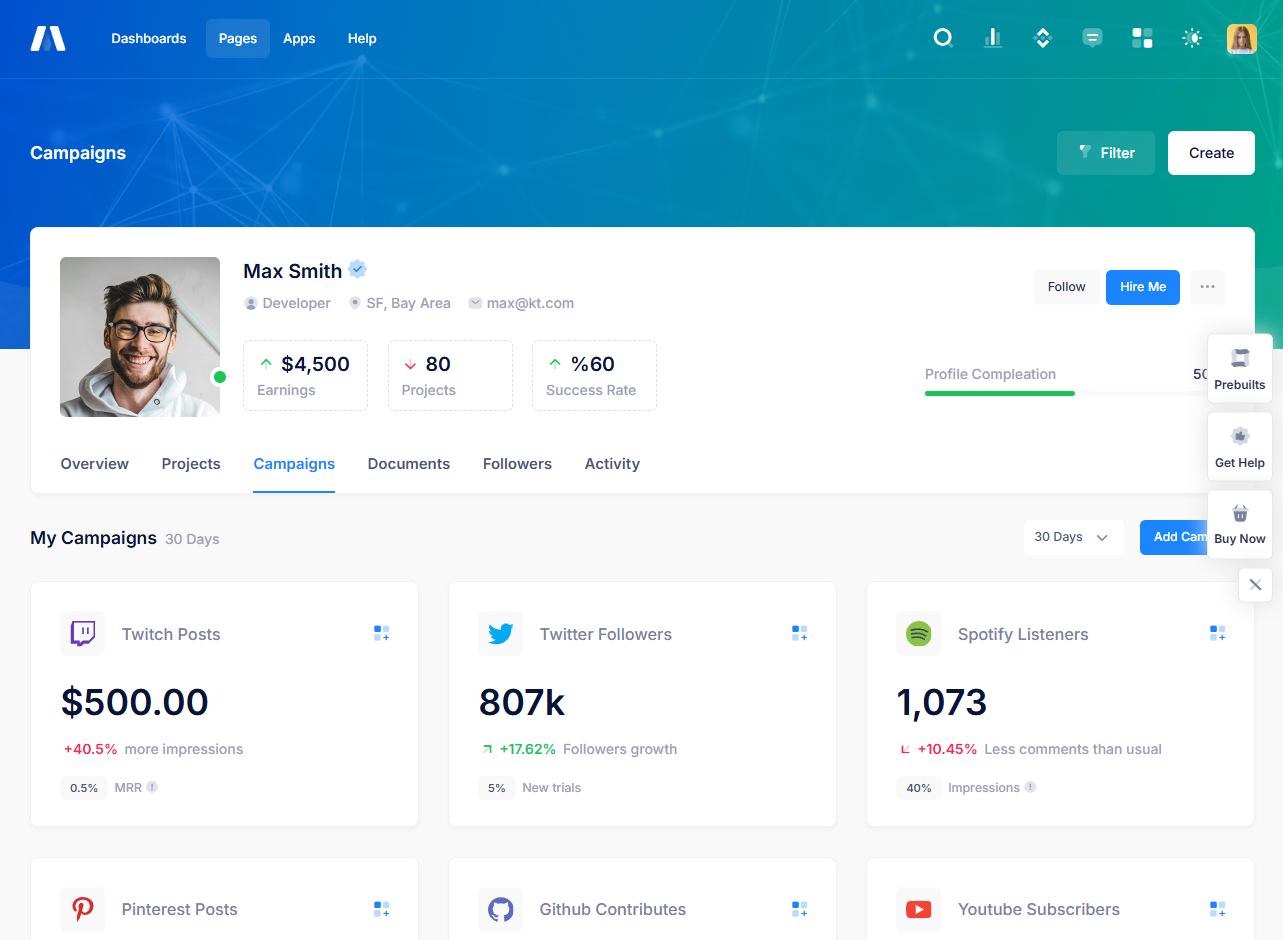Open Github Contributes card actions icon
The image size is (1283, 940).
[799, 909]
